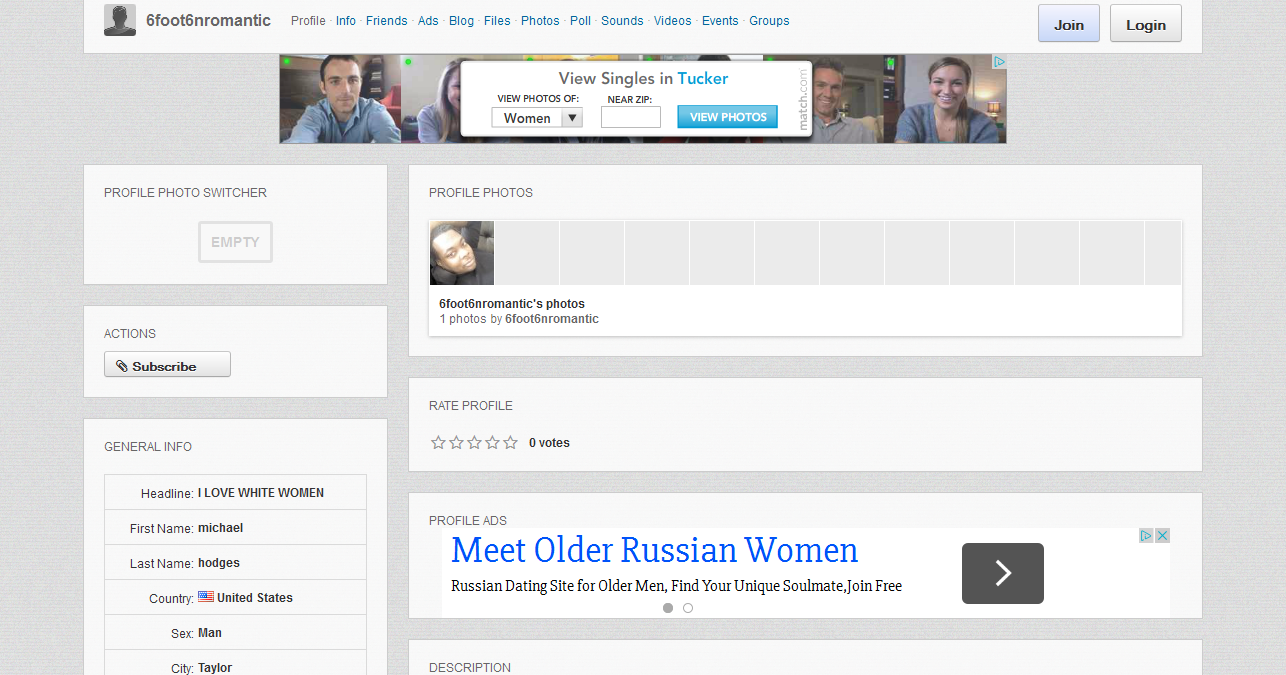The image size is (1286, 675).
Task: Open the first profile photo thumbnail
Action: click(462, 254)
